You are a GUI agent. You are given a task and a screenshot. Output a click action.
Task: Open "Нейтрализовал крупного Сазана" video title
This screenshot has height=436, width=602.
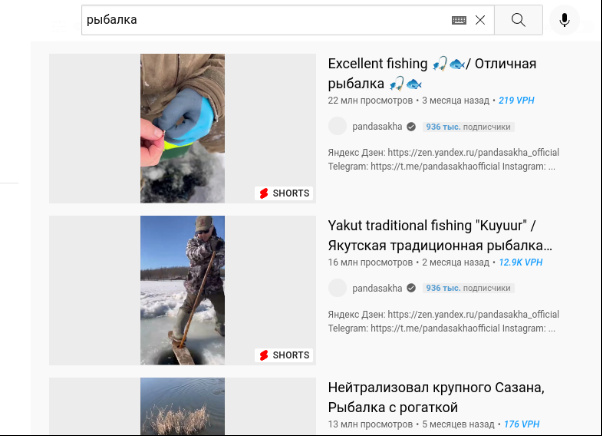click(434, 397)
